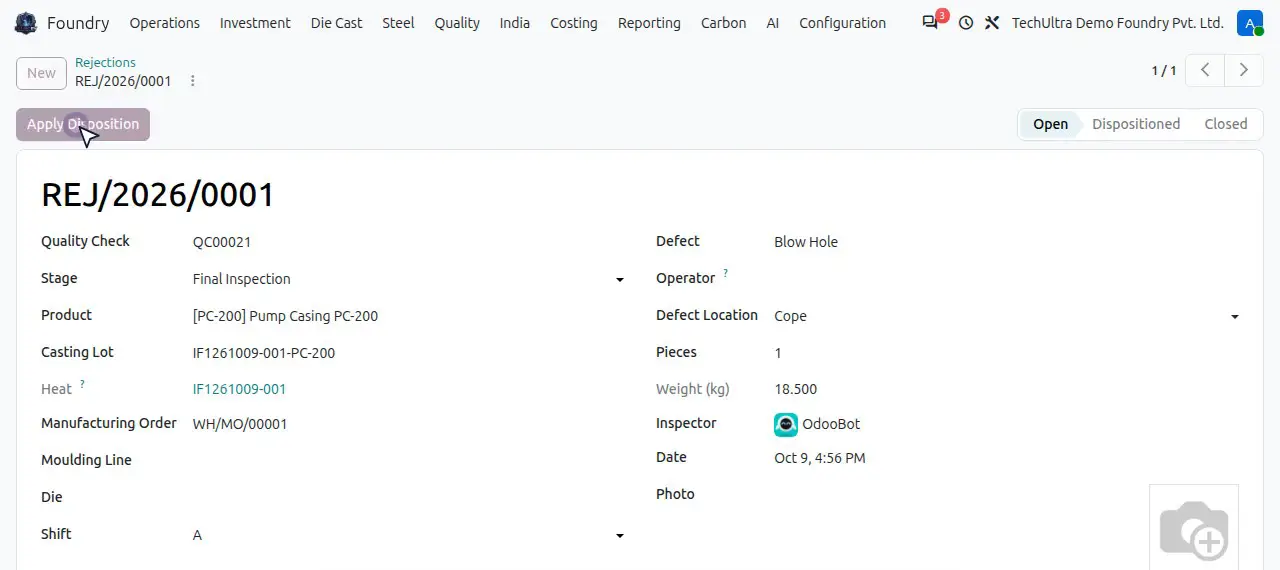Open the AI menu

tap(772, 23)
